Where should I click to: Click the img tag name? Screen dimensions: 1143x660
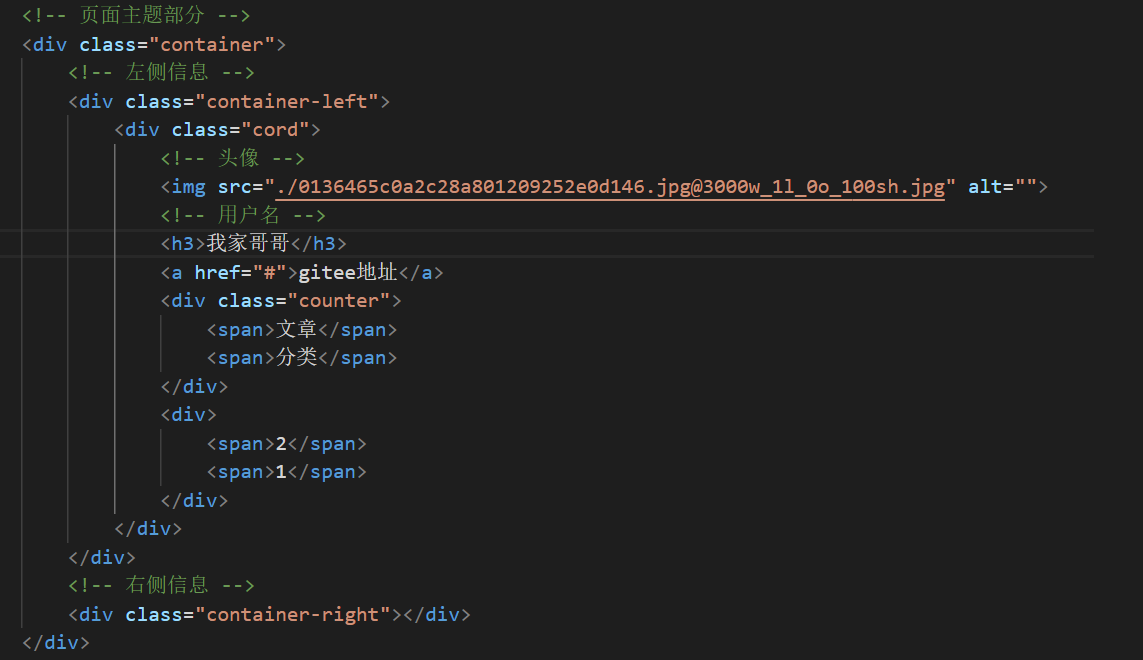click(188, 187)
